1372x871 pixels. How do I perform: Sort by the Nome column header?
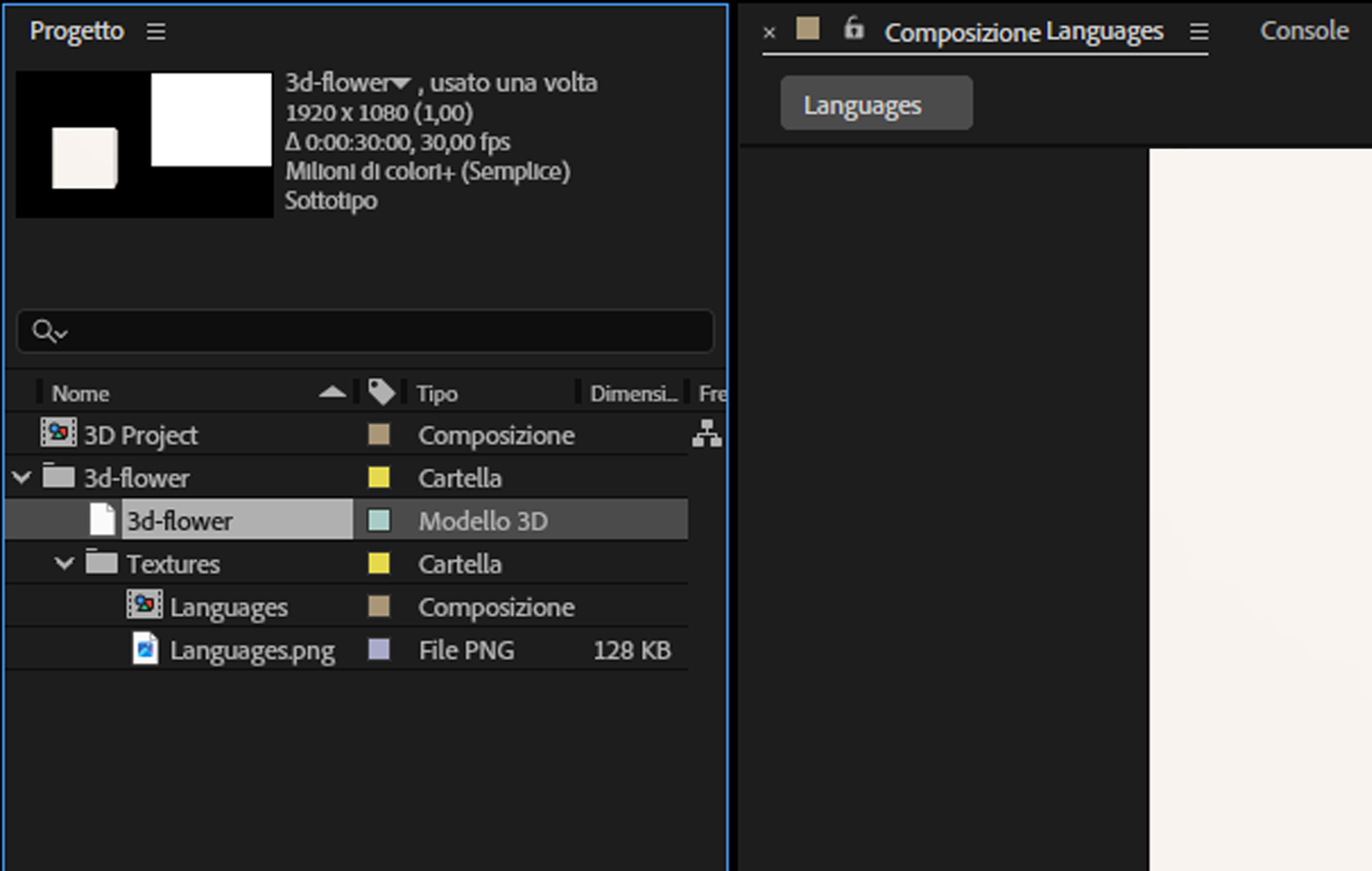(x=80, y=393)
